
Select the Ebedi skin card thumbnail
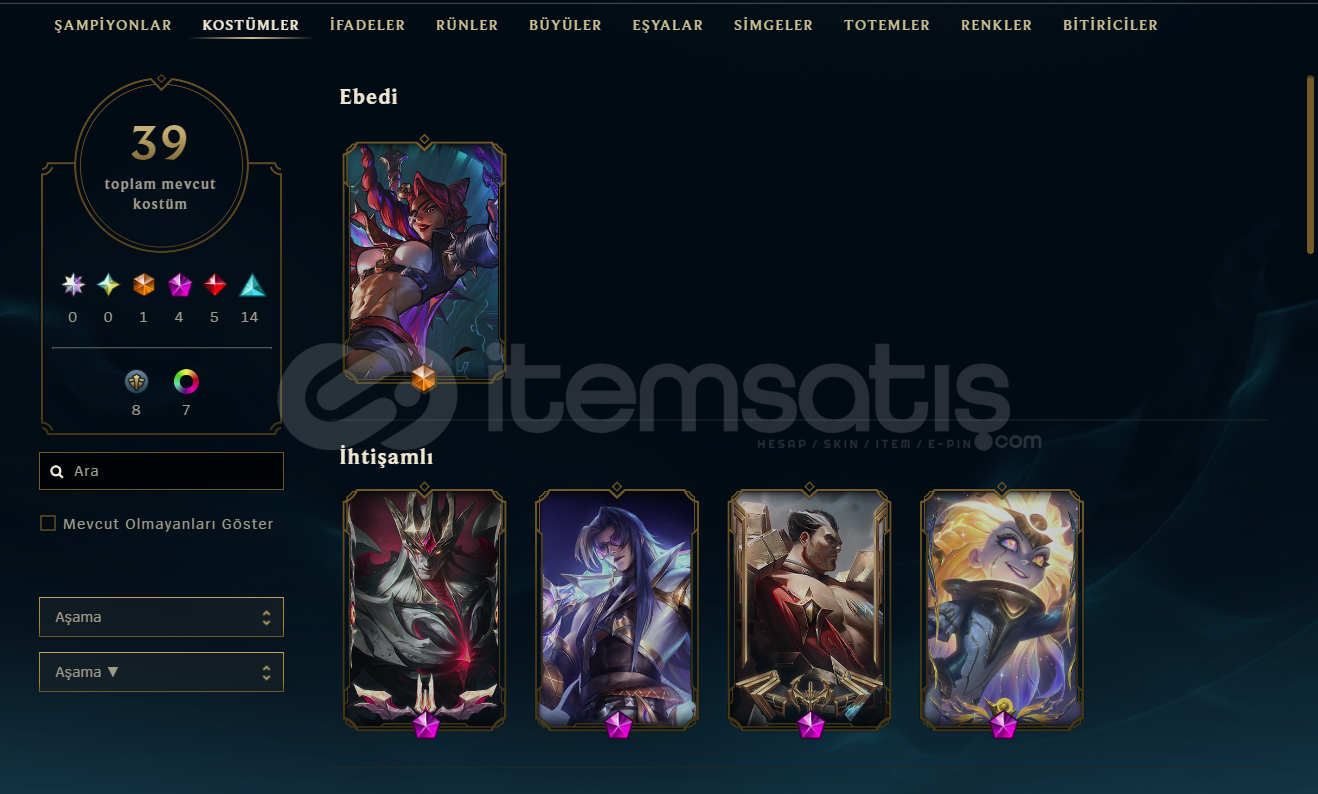tap(424, 262)
